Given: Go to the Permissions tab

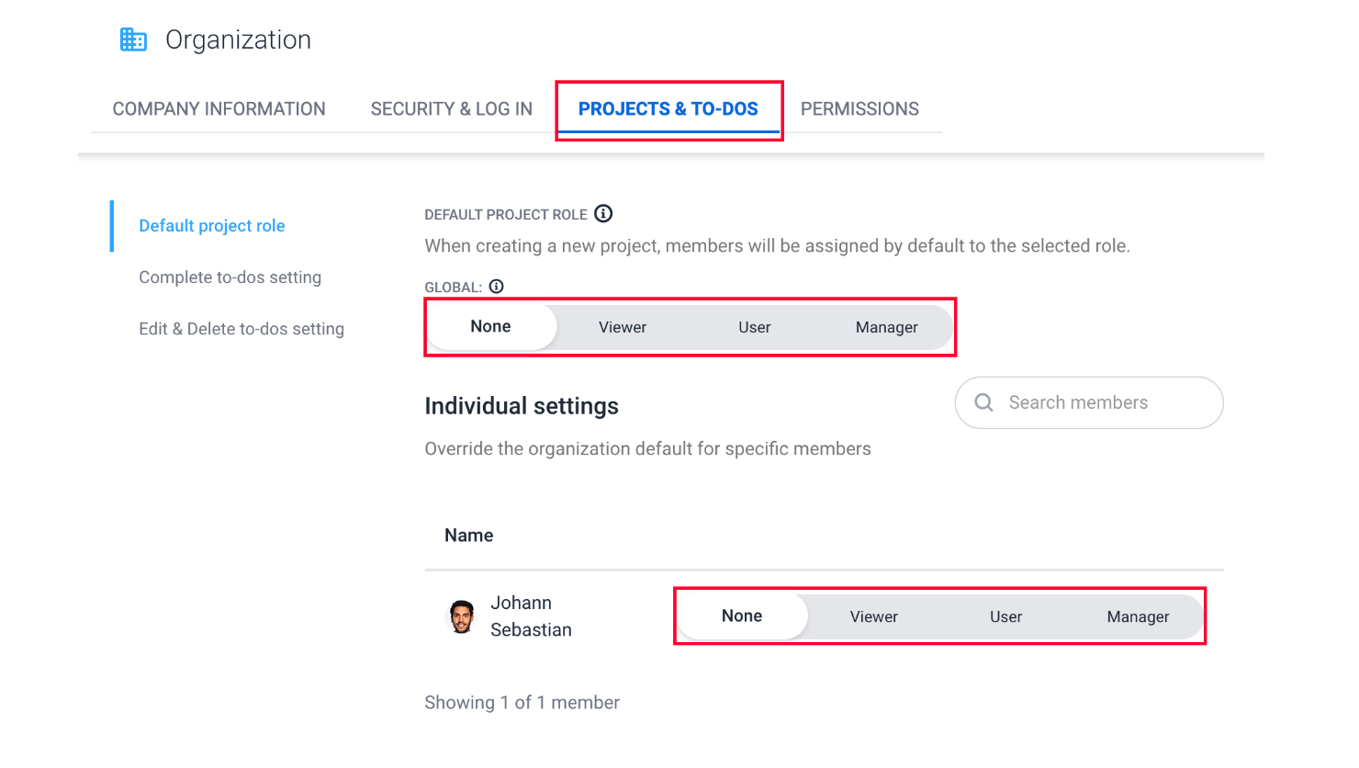Looking at the screenshot, I should tap(859, 109).
